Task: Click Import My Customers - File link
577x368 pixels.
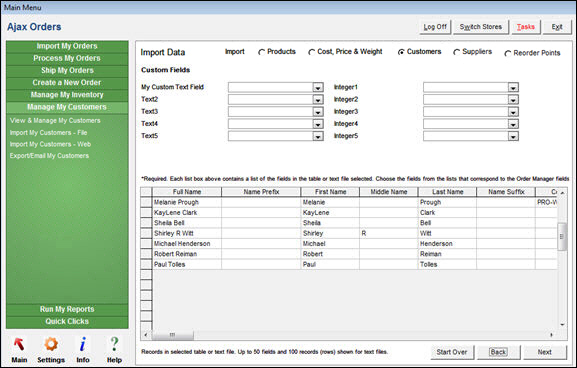Action: coord(49,132)
